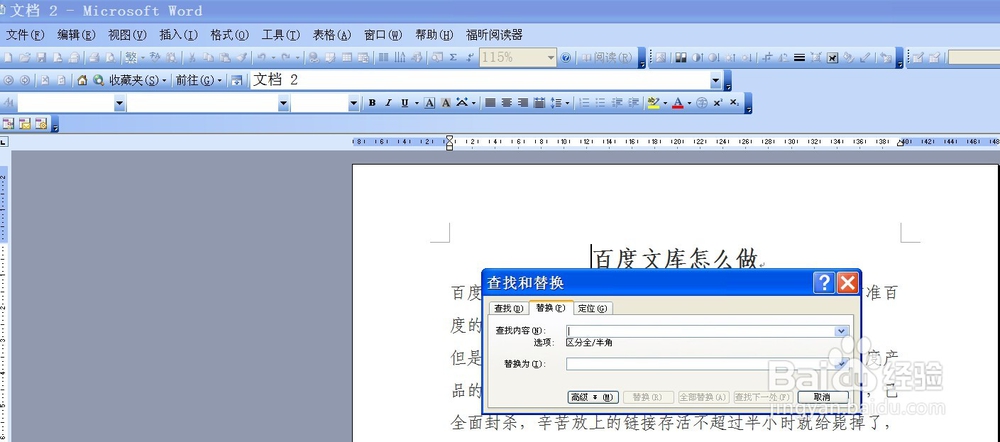
Task: Toggle underline formatting button
Action: [404, 103]
